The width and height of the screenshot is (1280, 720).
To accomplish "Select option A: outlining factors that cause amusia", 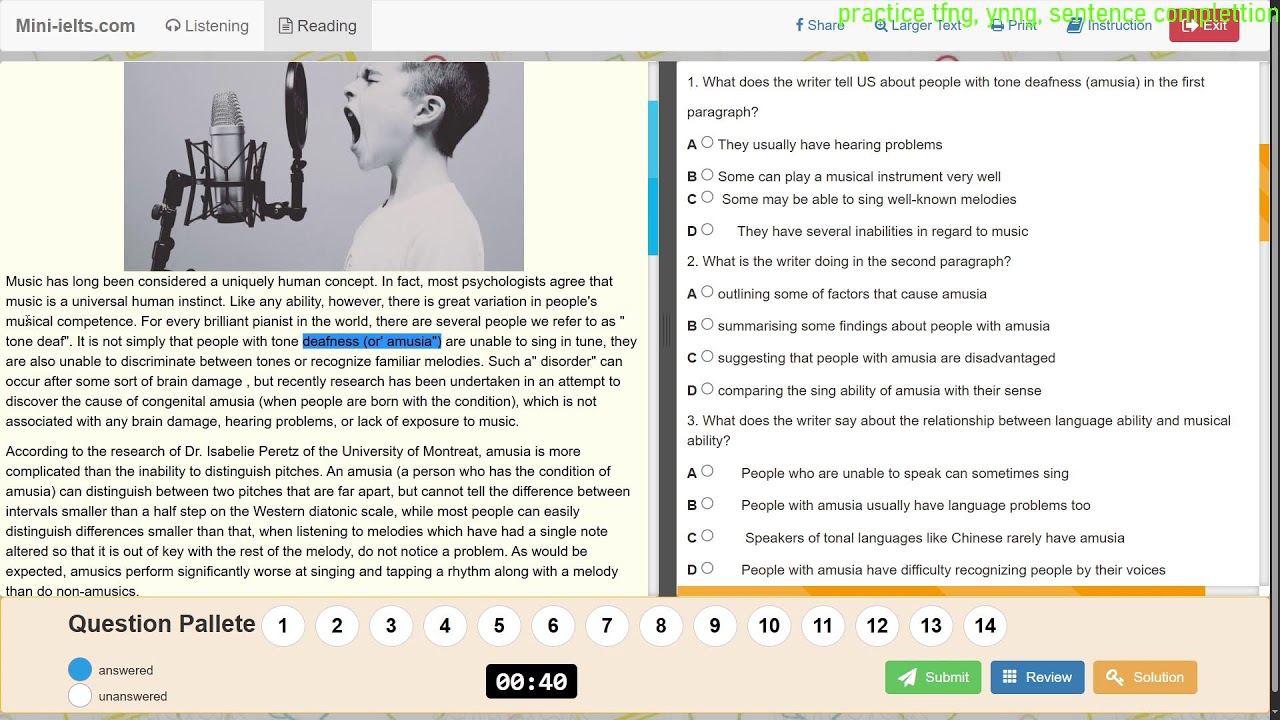I will [707, 292].
